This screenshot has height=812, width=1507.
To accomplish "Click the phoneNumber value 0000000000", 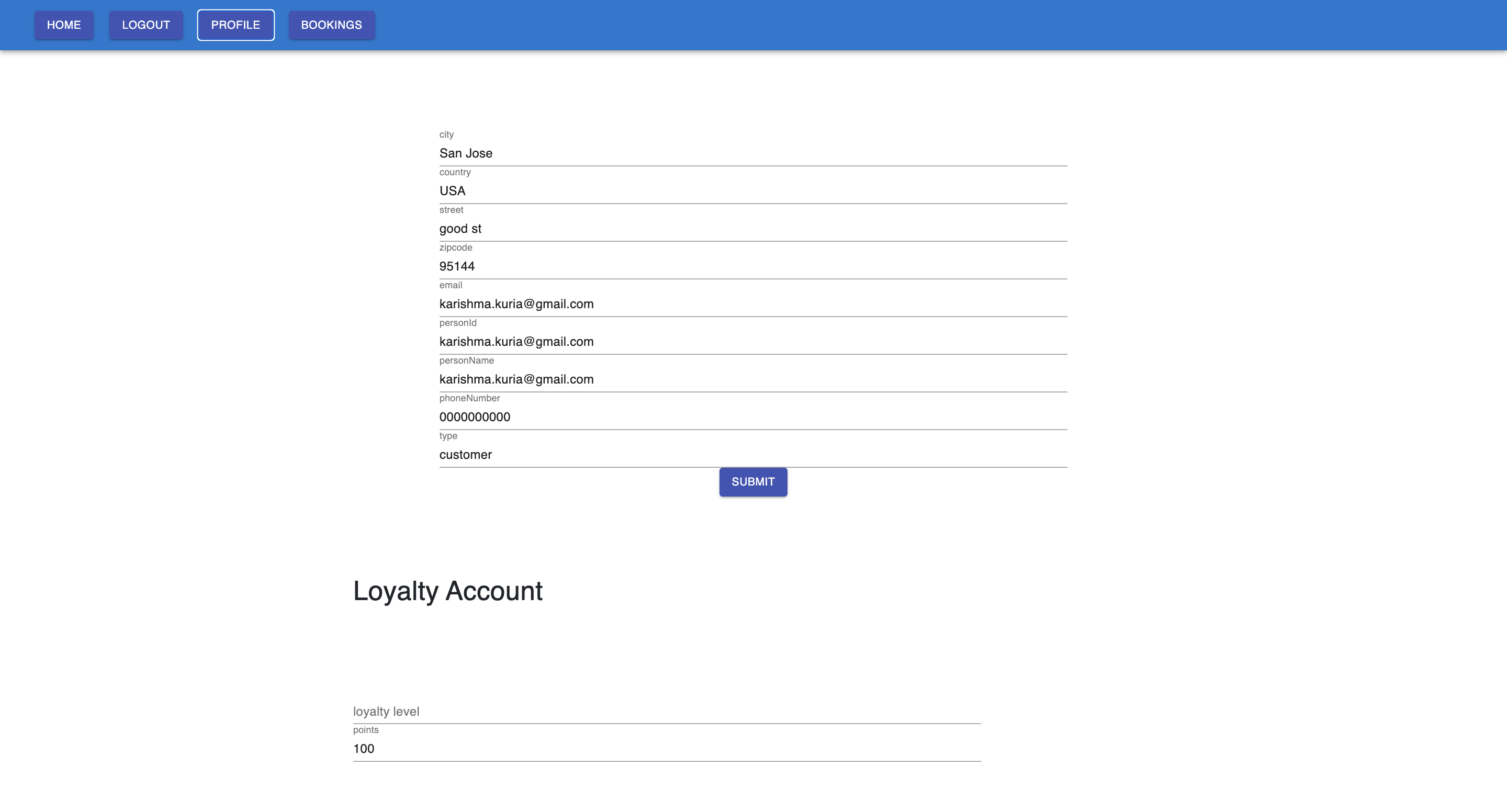I will point(475,416).
